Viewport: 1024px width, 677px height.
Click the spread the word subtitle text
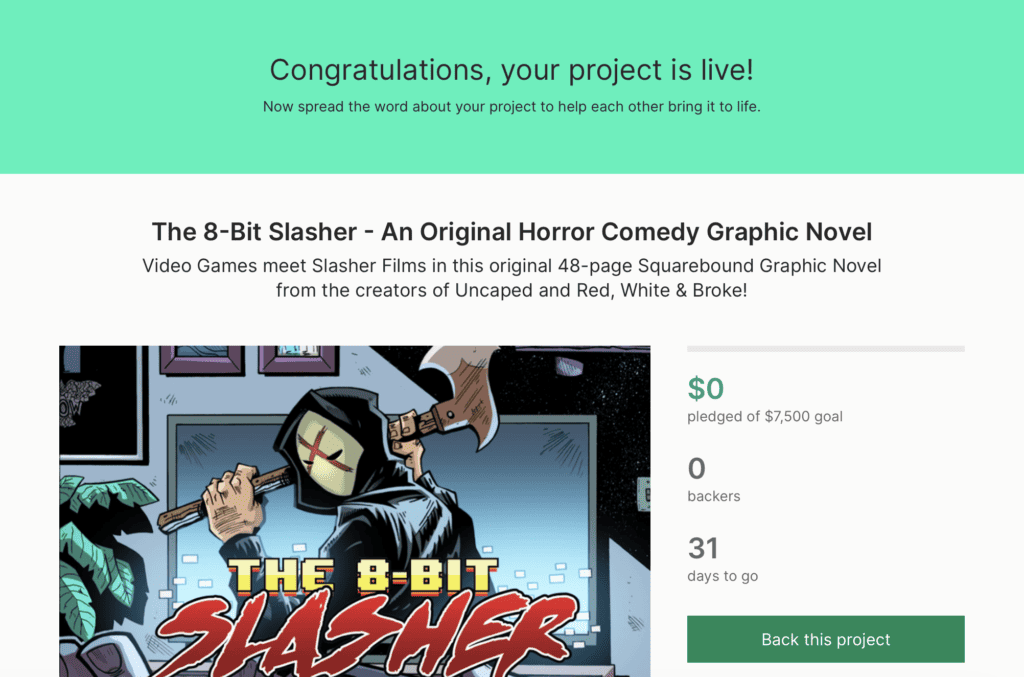pyautogui.click(x=511, y=106)
